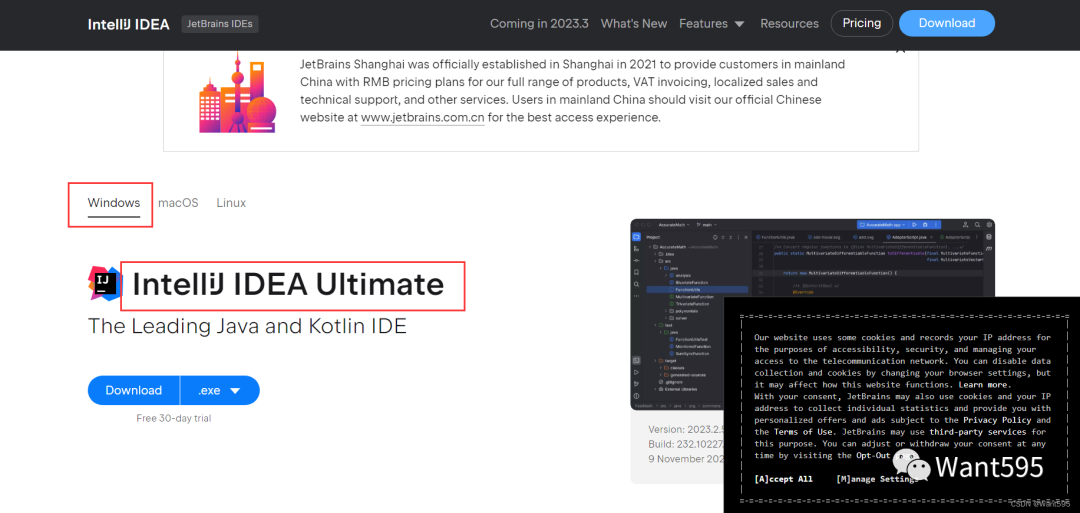Expand the Features dropdown menu
Image resolution: width=1080 pixels, height=513 pixels.
[x=712, y=23]
